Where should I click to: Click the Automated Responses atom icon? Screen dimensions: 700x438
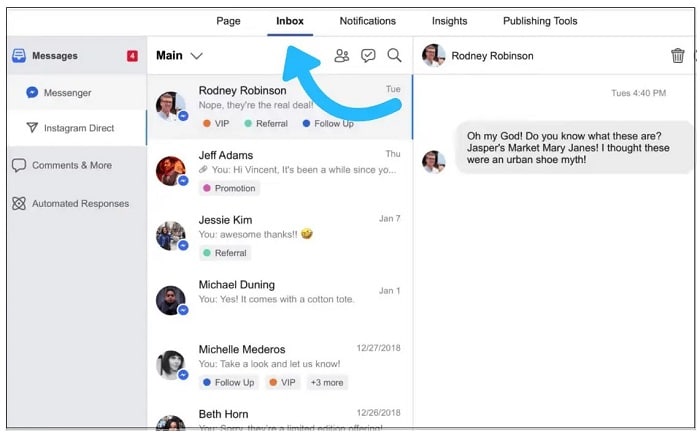click(x=19, y=204)
